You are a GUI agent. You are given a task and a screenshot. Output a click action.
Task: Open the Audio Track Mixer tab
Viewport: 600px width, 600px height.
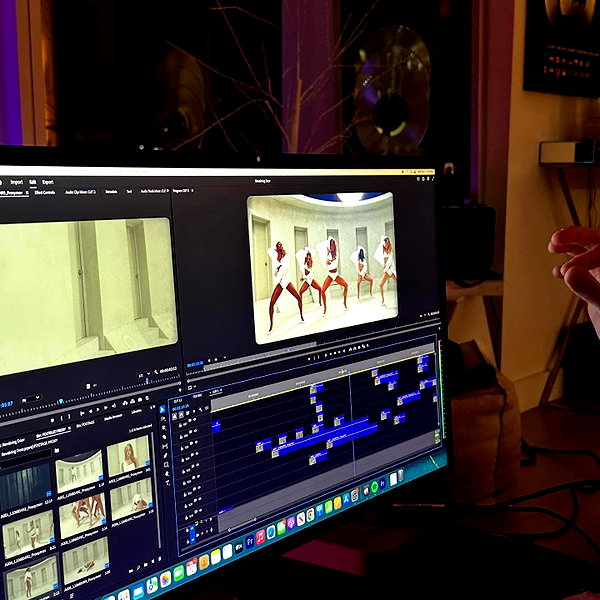point(154,191)
